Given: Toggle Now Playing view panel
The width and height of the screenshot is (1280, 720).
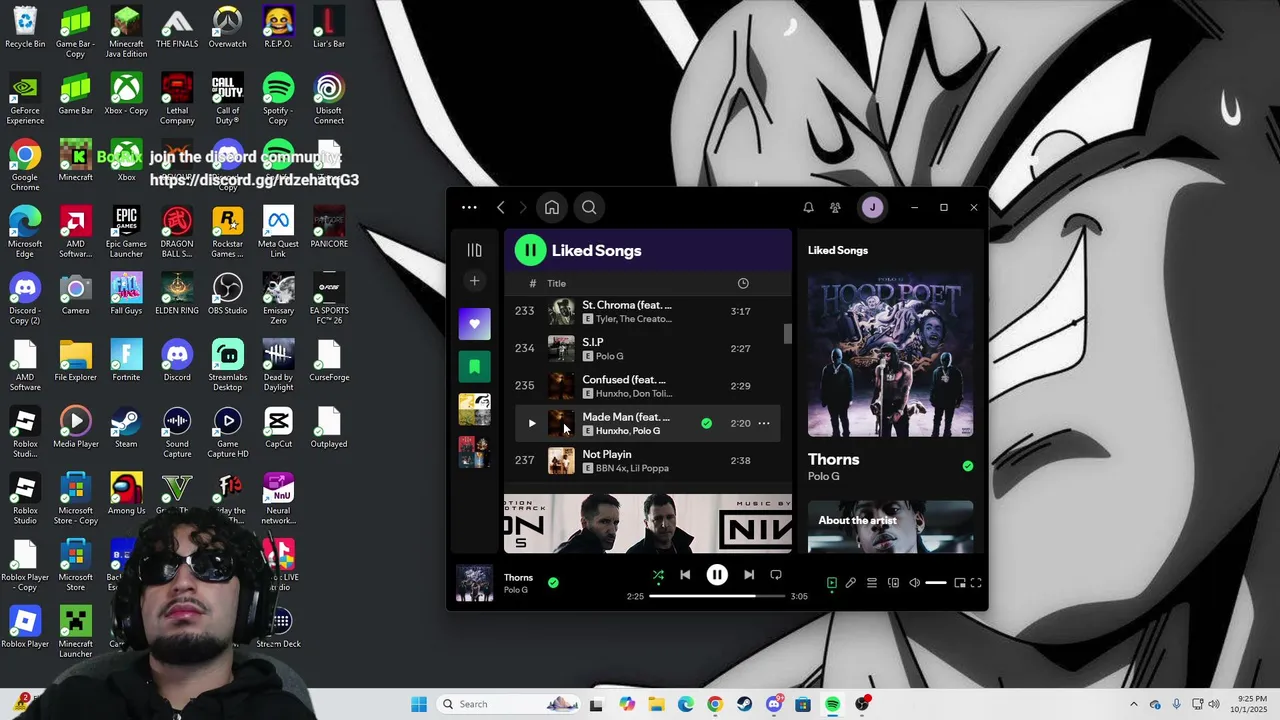Looking at the screenshot, I should (x=831, y=583).
